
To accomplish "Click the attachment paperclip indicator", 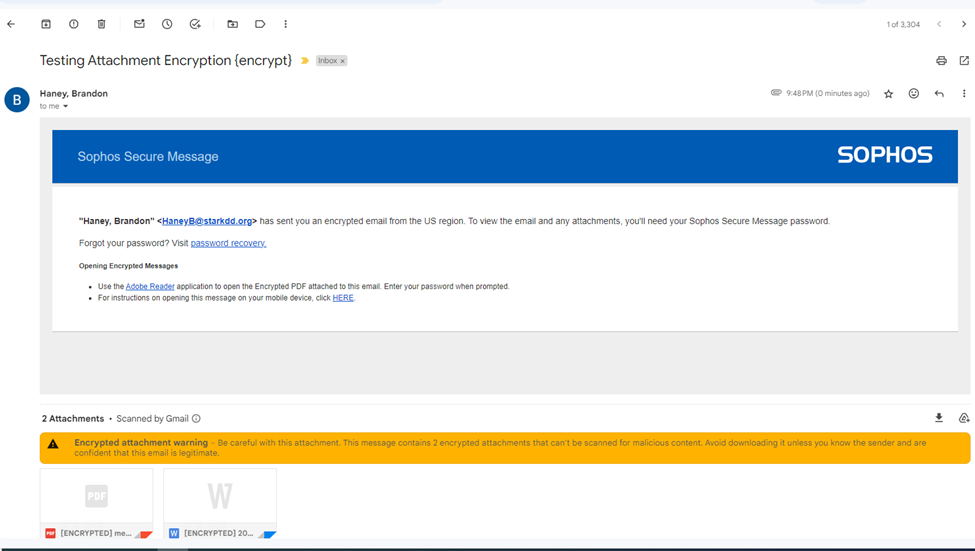I will coord(776,93).
